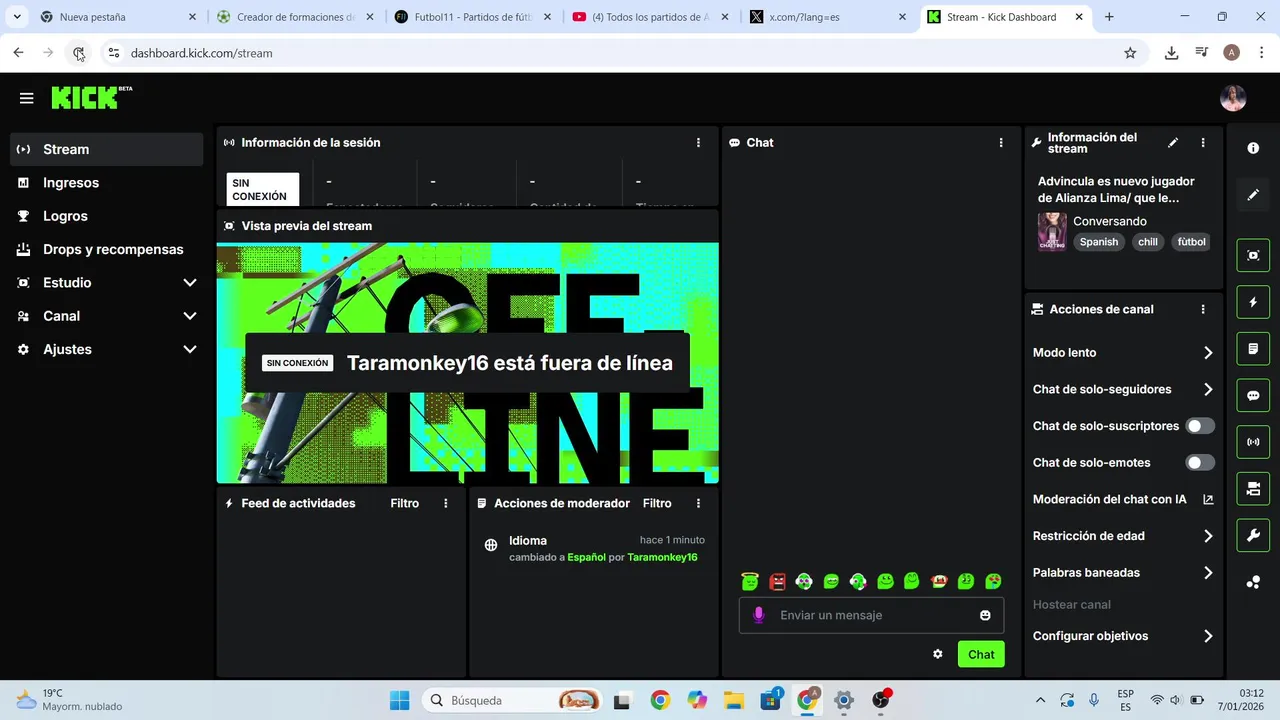Expand Restricción de edad options

(x=1208, y=536)
